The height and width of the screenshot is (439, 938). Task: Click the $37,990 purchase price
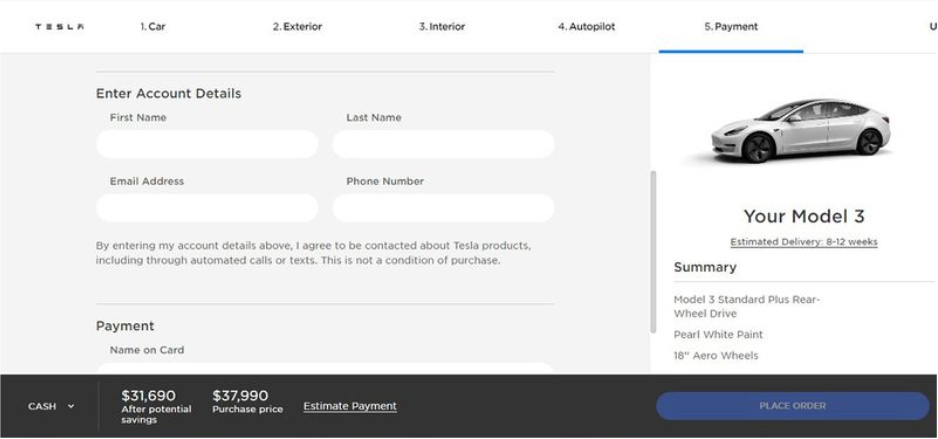pos(240,397)
